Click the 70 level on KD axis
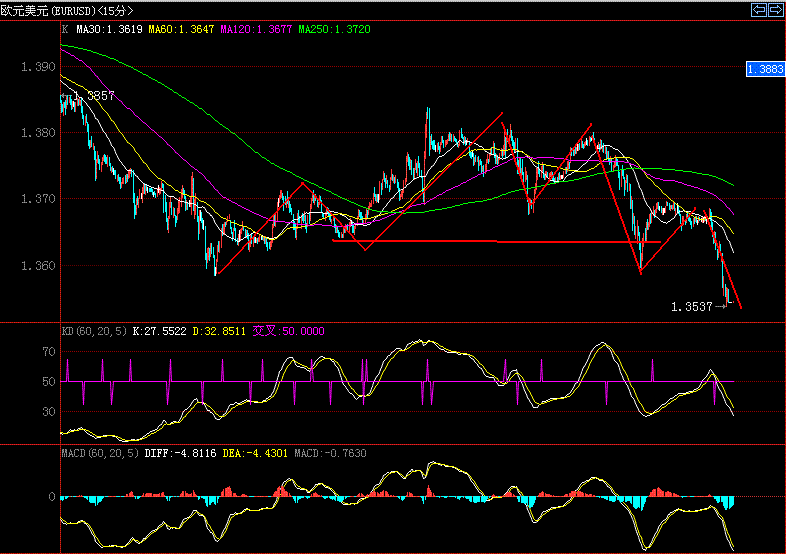 click(x=49, y=352)
